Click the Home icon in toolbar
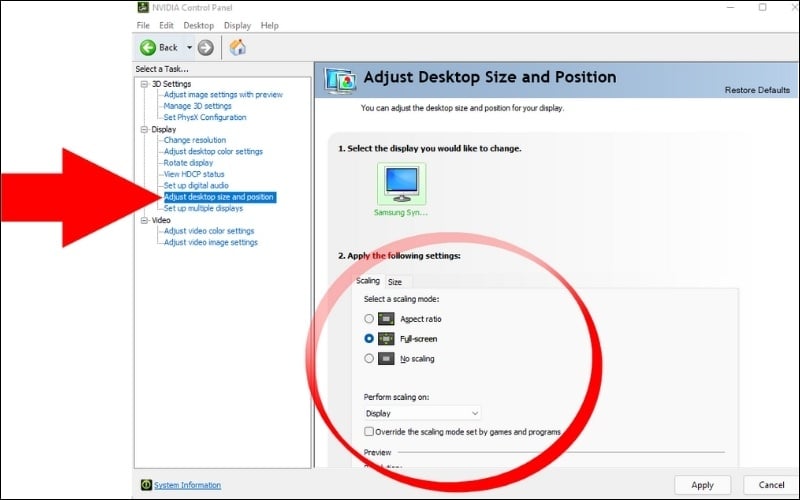 pos(238,47)
